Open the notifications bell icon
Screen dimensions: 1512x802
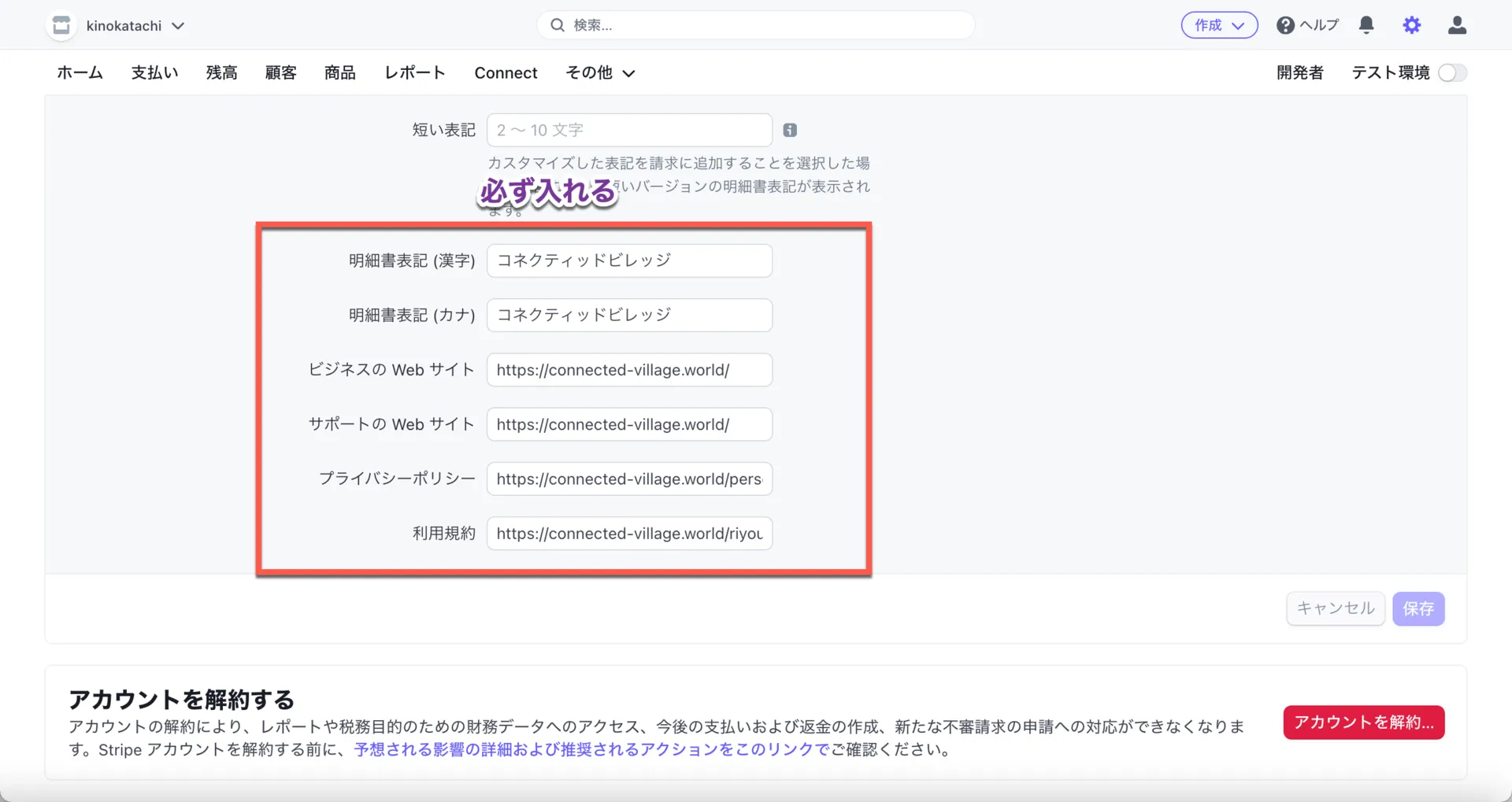pyautogui.click(x=1366, y=25)
